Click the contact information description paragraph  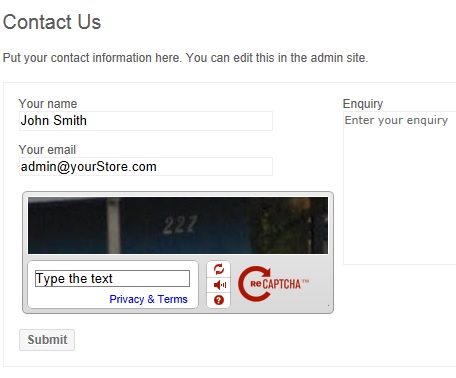[x=185, y=58]
